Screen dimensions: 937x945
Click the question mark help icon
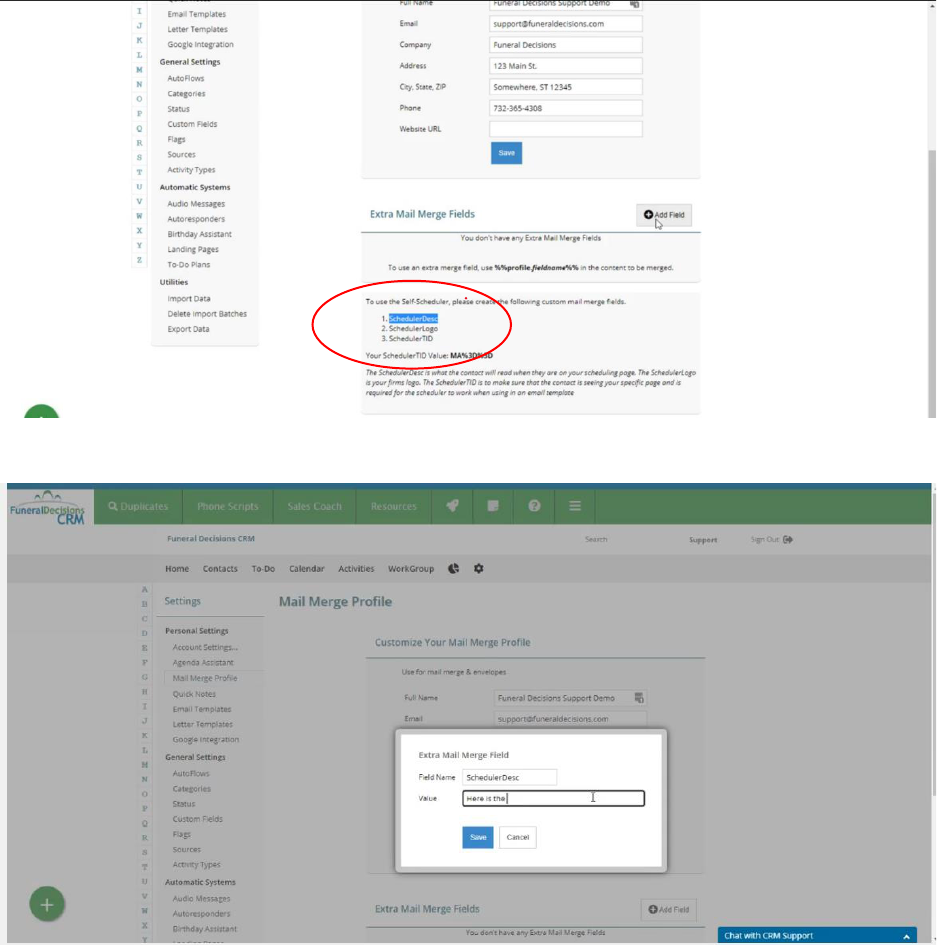coord(534,506)
